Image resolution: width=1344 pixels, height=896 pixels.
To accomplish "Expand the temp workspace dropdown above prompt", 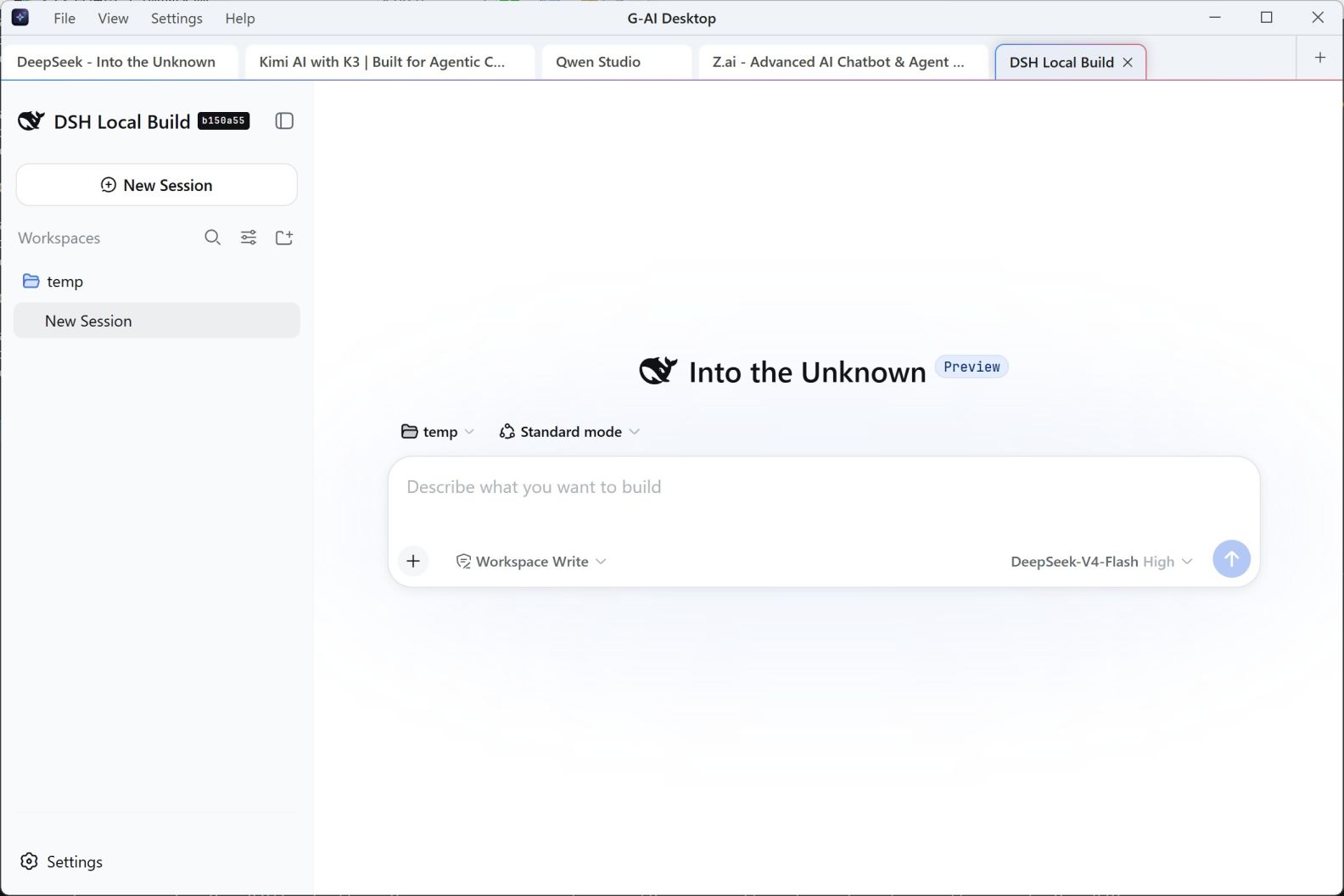I will tap(438, 432).
